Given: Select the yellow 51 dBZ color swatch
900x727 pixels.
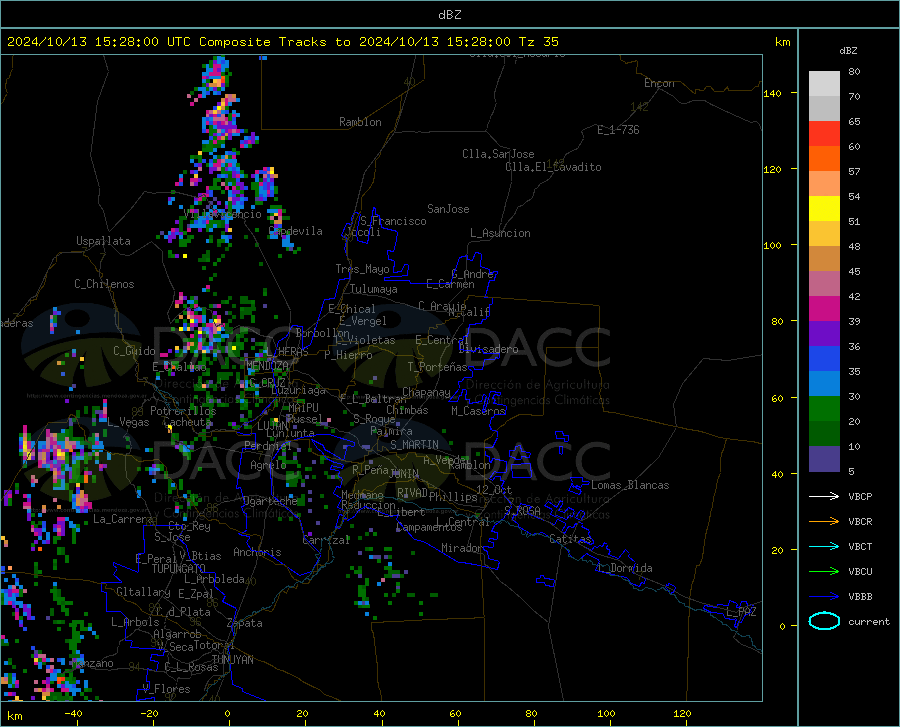Looking at the screenshot, I should pos(824,209).
